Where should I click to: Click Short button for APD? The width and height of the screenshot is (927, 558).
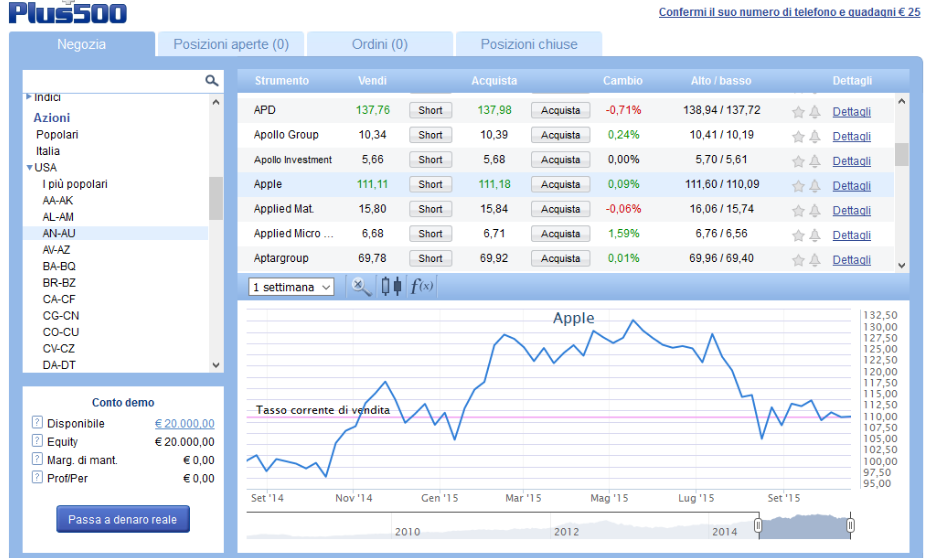[x=430, y=111]
